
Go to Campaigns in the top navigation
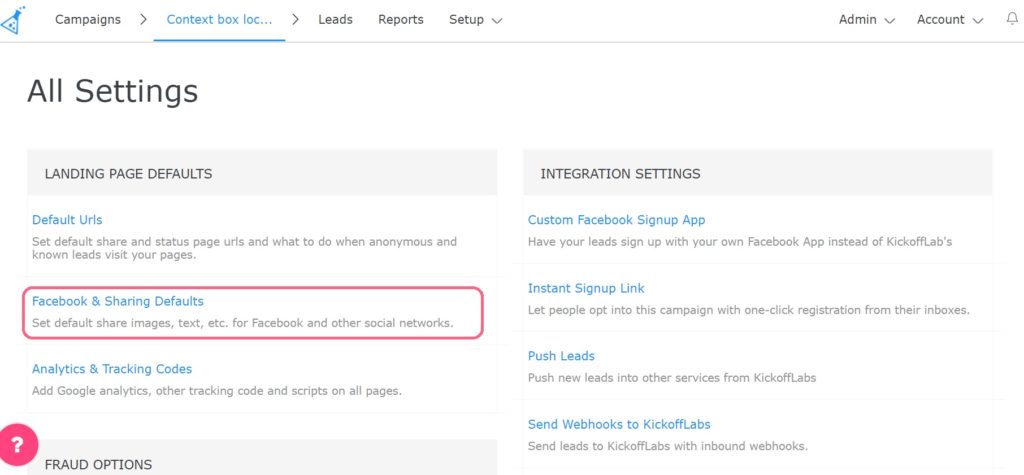click(x=88, y=20)
